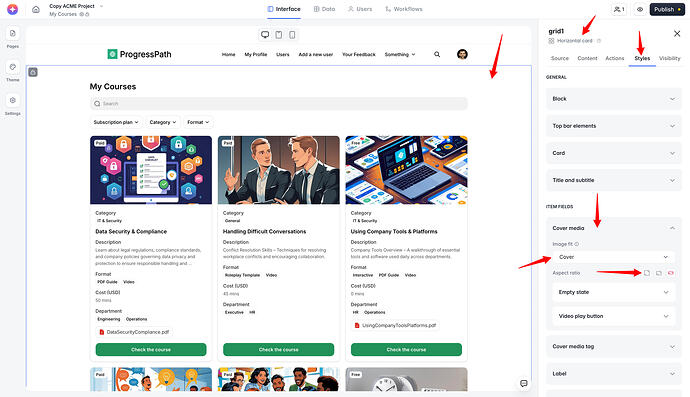Viewport: 690px width, 397px height.
Task: Click the Publish button
Action: coord(667,9)
